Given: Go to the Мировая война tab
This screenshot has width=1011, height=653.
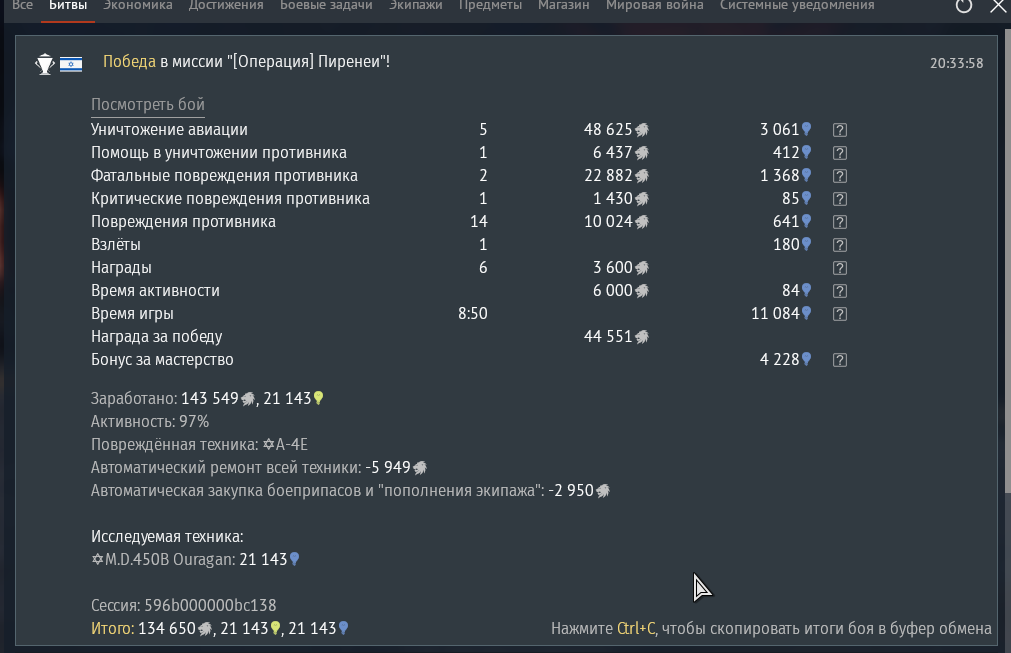Looking at the screenshot, I should 654,6.
